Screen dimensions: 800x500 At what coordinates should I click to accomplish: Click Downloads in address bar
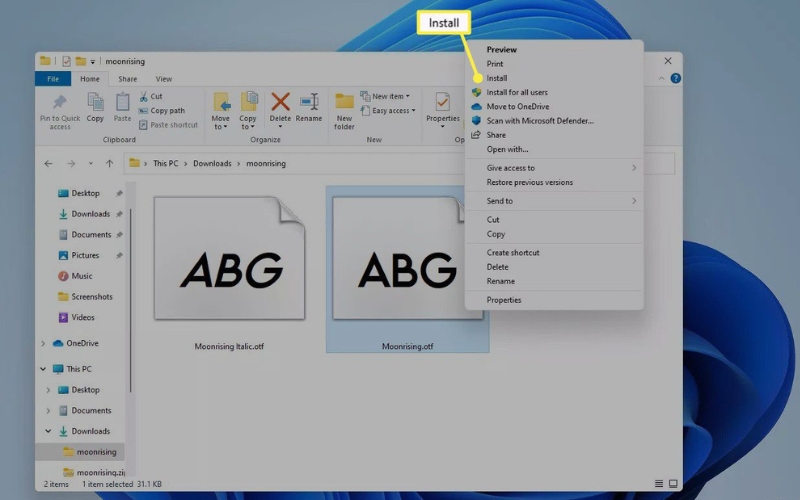point(212,163)
